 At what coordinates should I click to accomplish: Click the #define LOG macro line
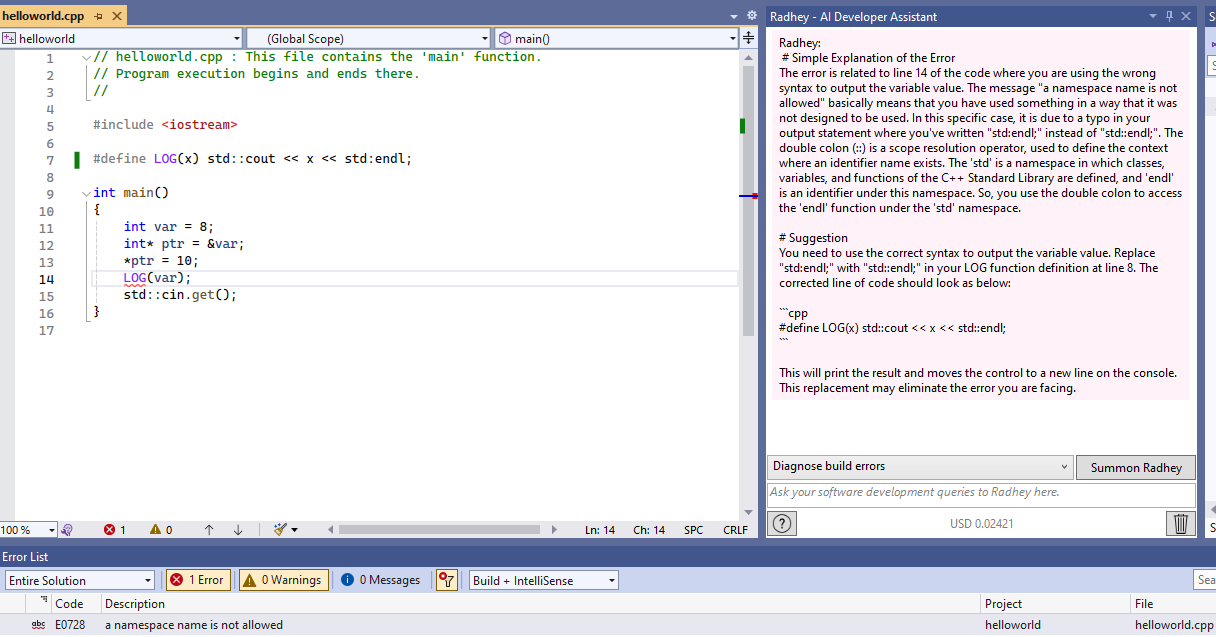pyautogui.click(x=252, y=159)
